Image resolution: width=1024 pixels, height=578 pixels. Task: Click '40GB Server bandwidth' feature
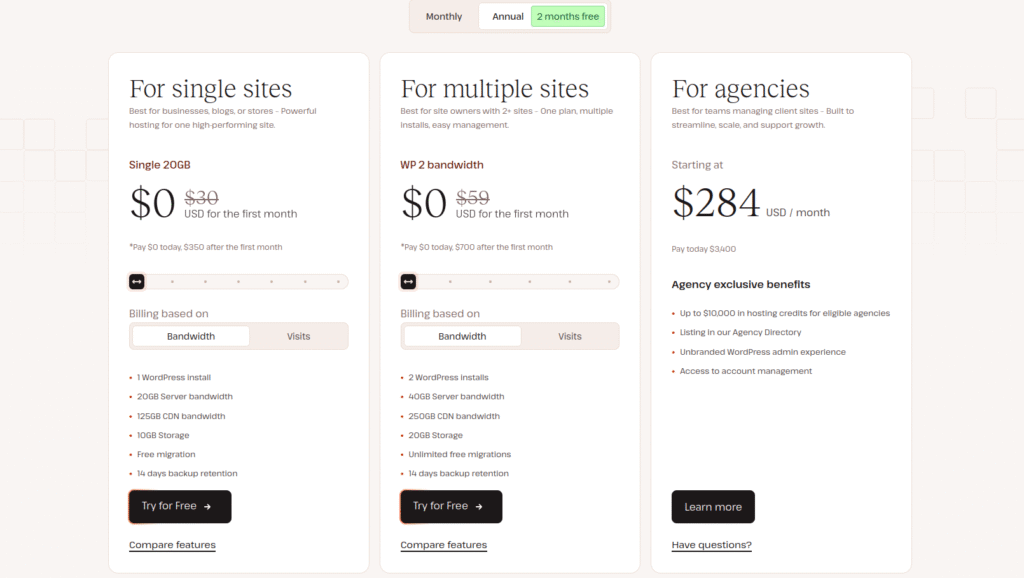coord(456,396)
